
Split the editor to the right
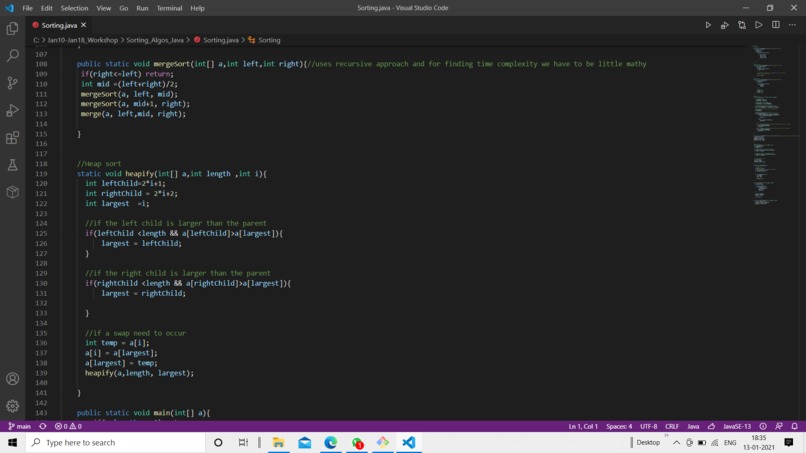click(776, 25)
